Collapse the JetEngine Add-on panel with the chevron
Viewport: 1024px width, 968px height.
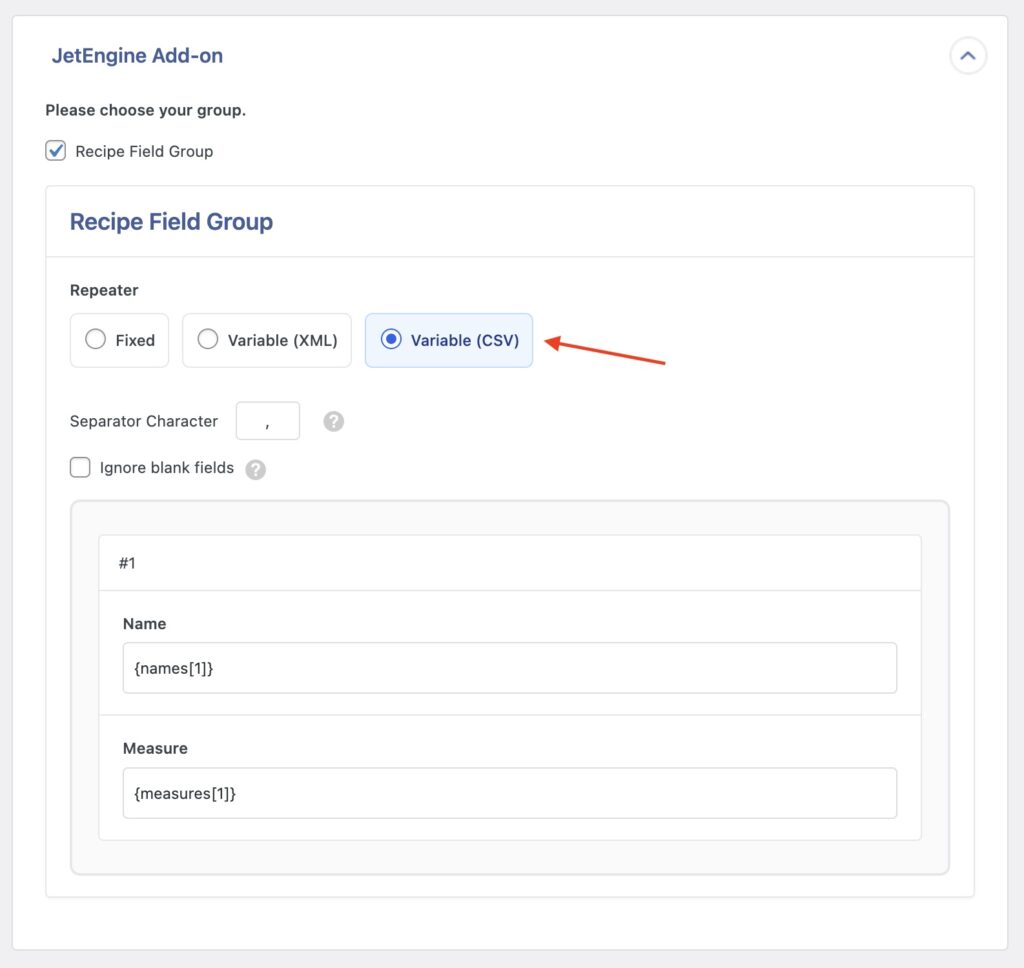tap(967, 56)
